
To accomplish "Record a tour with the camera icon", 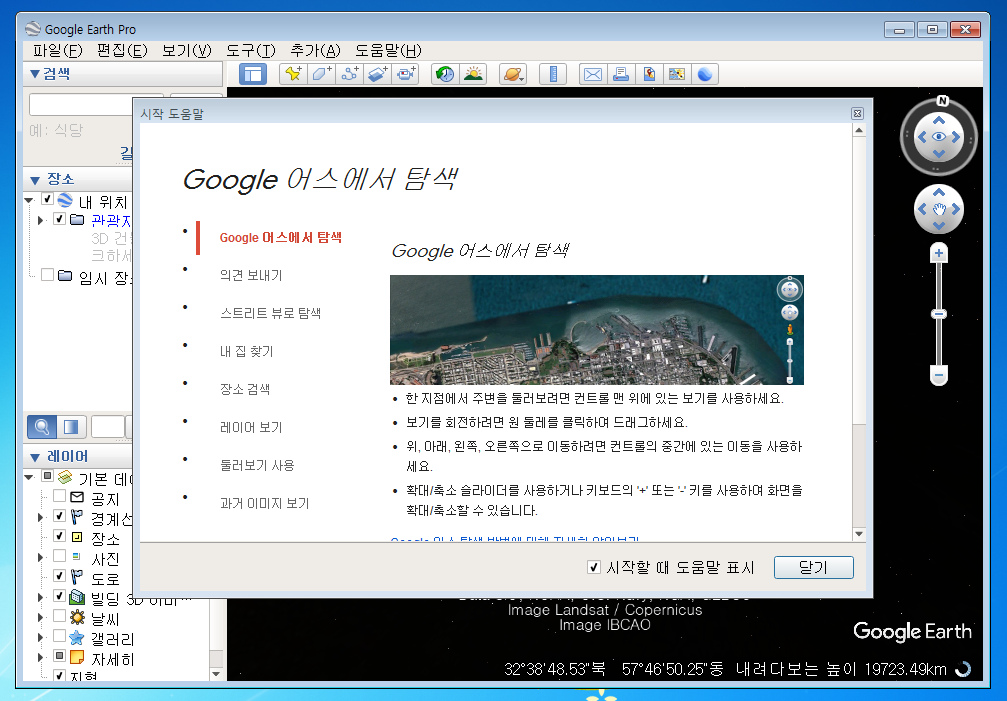I will click(x=405, y=74).
